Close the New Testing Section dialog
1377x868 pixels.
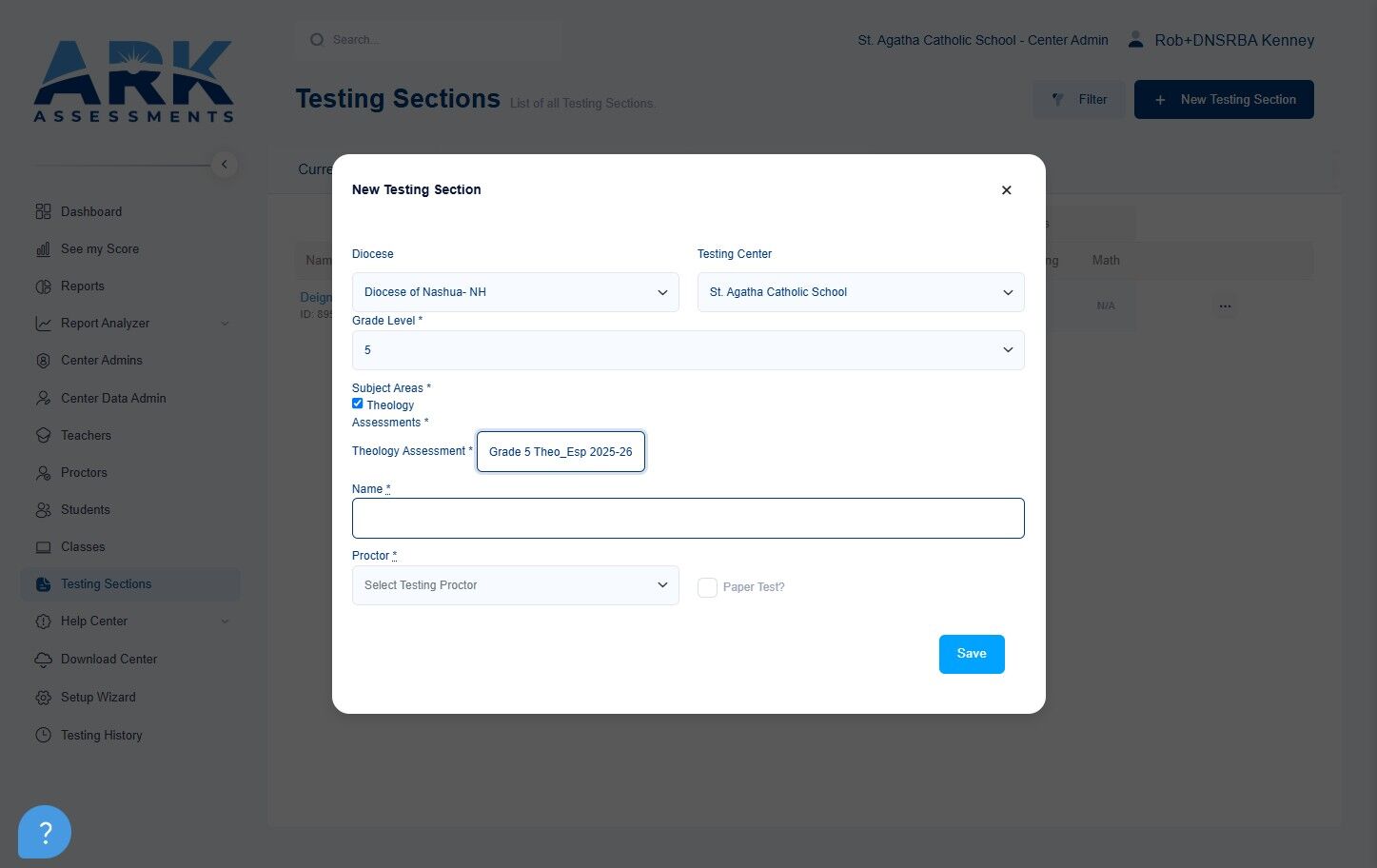coord(1006,190)
